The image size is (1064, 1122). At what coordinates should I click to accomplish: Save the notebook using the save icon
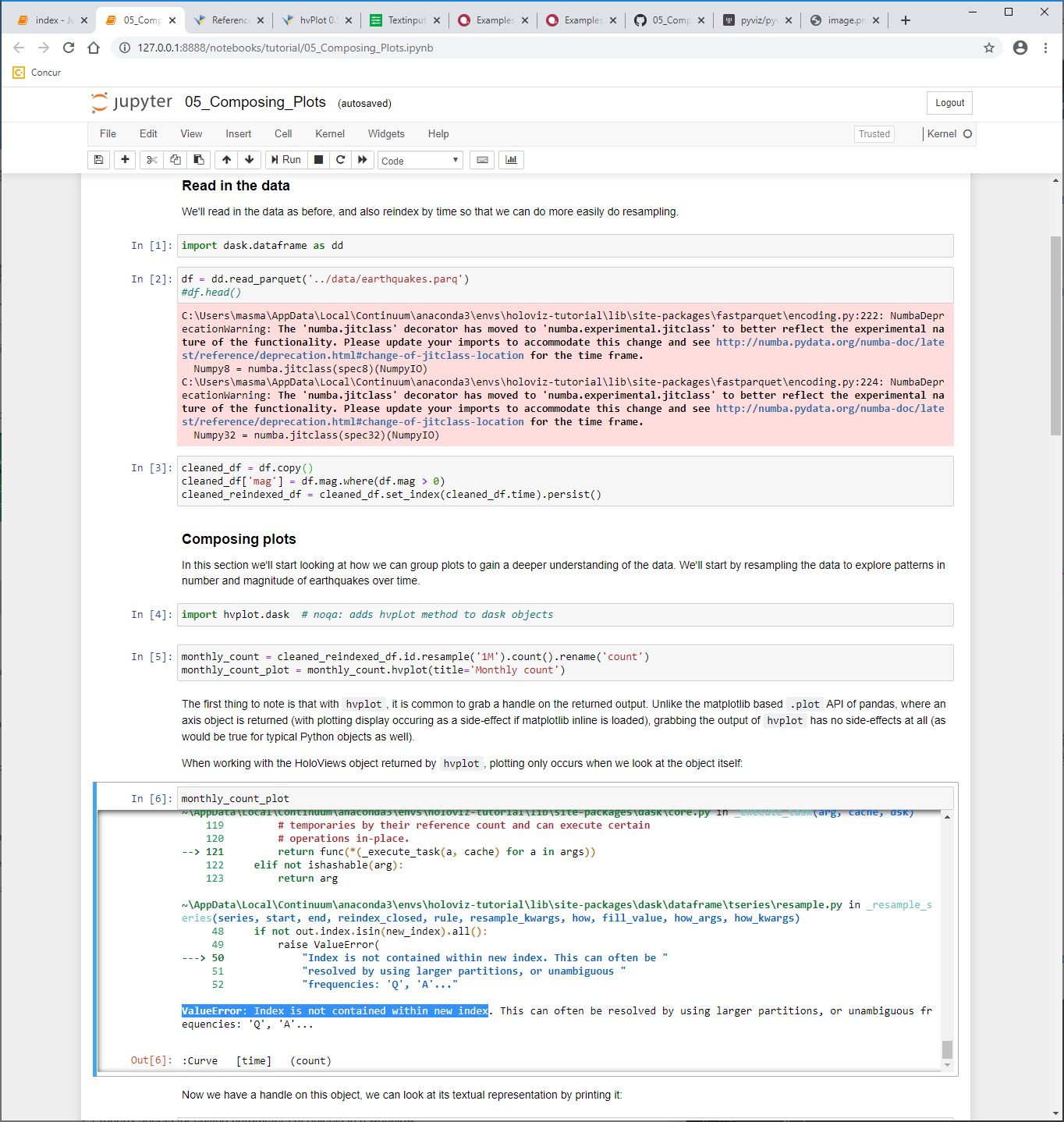98,160
